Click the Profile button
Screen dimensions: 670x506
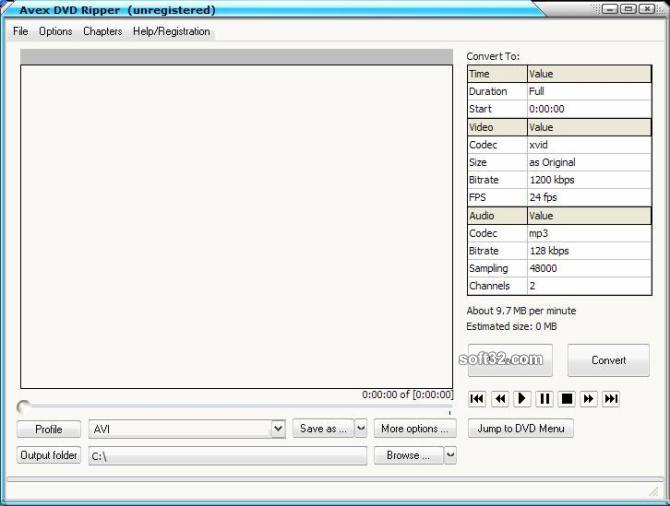(49, 429)
